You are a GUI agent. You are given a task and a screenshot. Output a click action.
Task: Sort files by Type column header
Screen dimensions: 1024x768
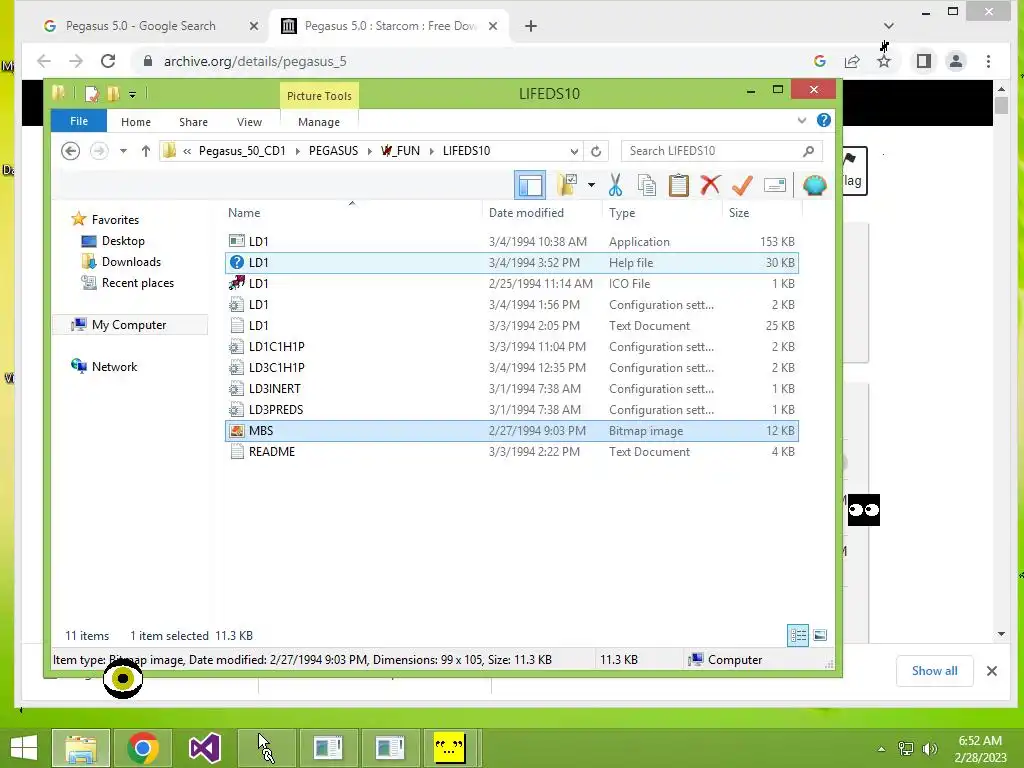pos(622,213)
